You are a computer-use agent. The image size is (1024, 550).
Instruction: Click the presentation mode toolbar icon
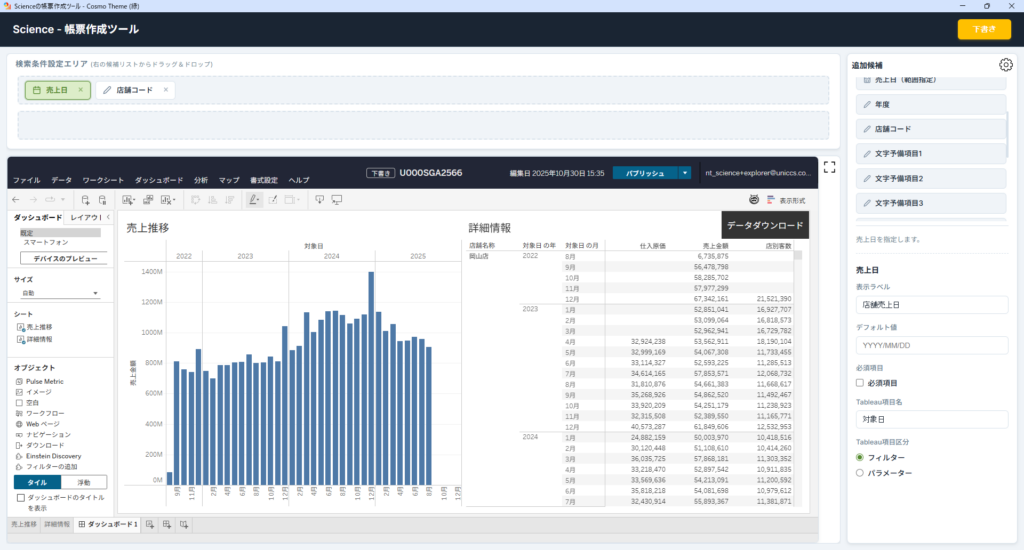coord(337,200)
